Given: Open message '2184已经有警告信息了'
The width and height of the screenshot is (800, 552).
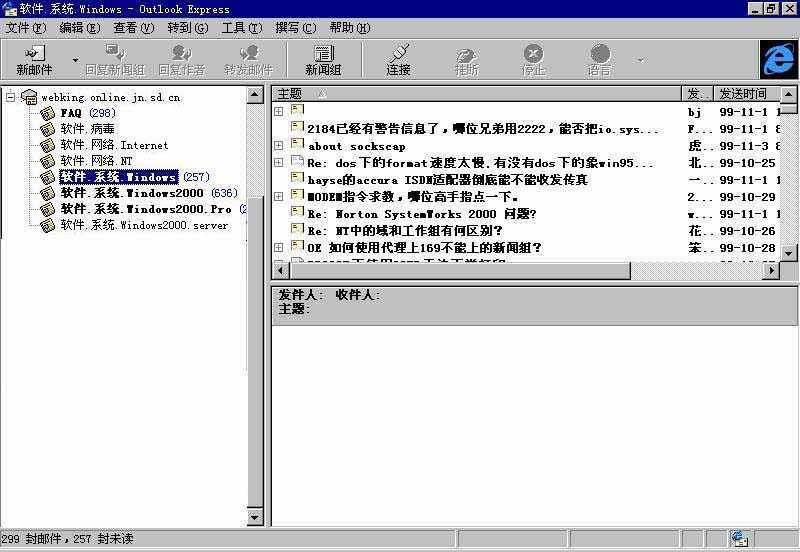Looking at the screenshot, I should coord(483,129).
